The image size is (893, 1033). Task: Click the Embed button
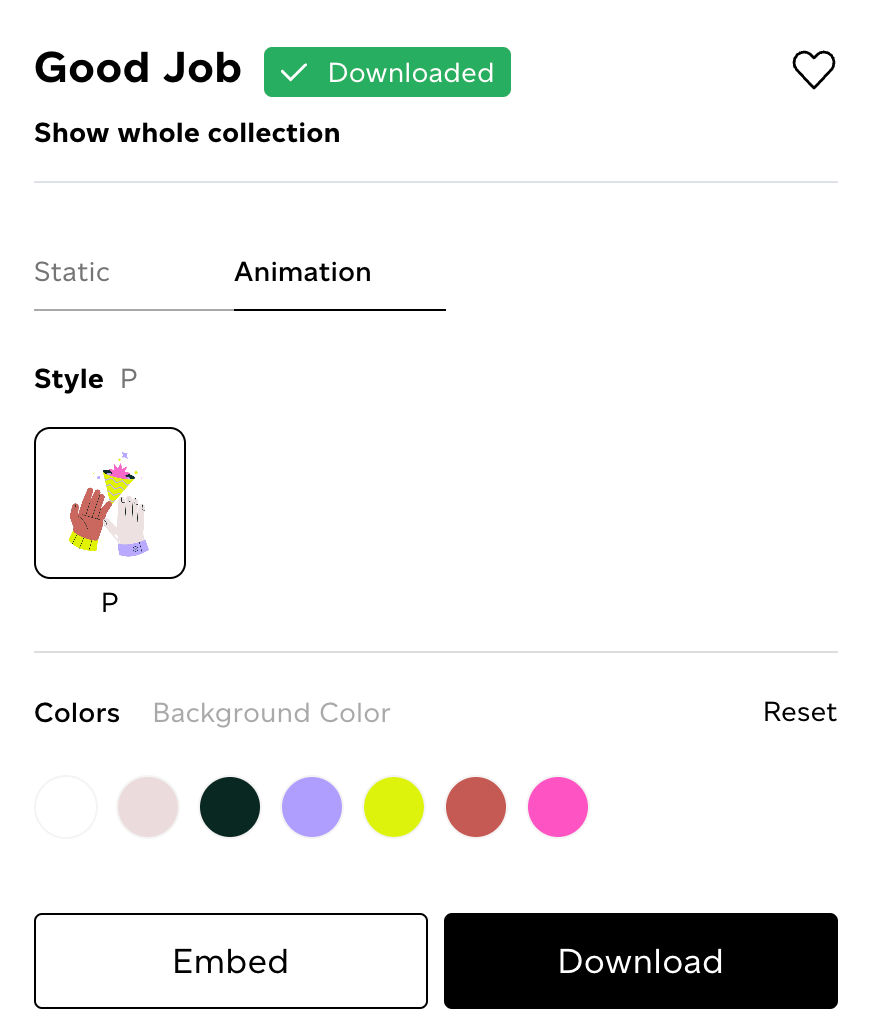(x=230, y=961)
